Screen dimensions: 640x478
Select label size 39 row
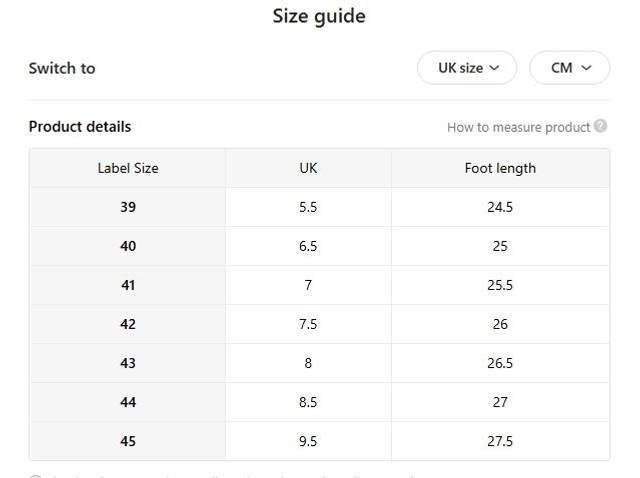tap(128, 207)
